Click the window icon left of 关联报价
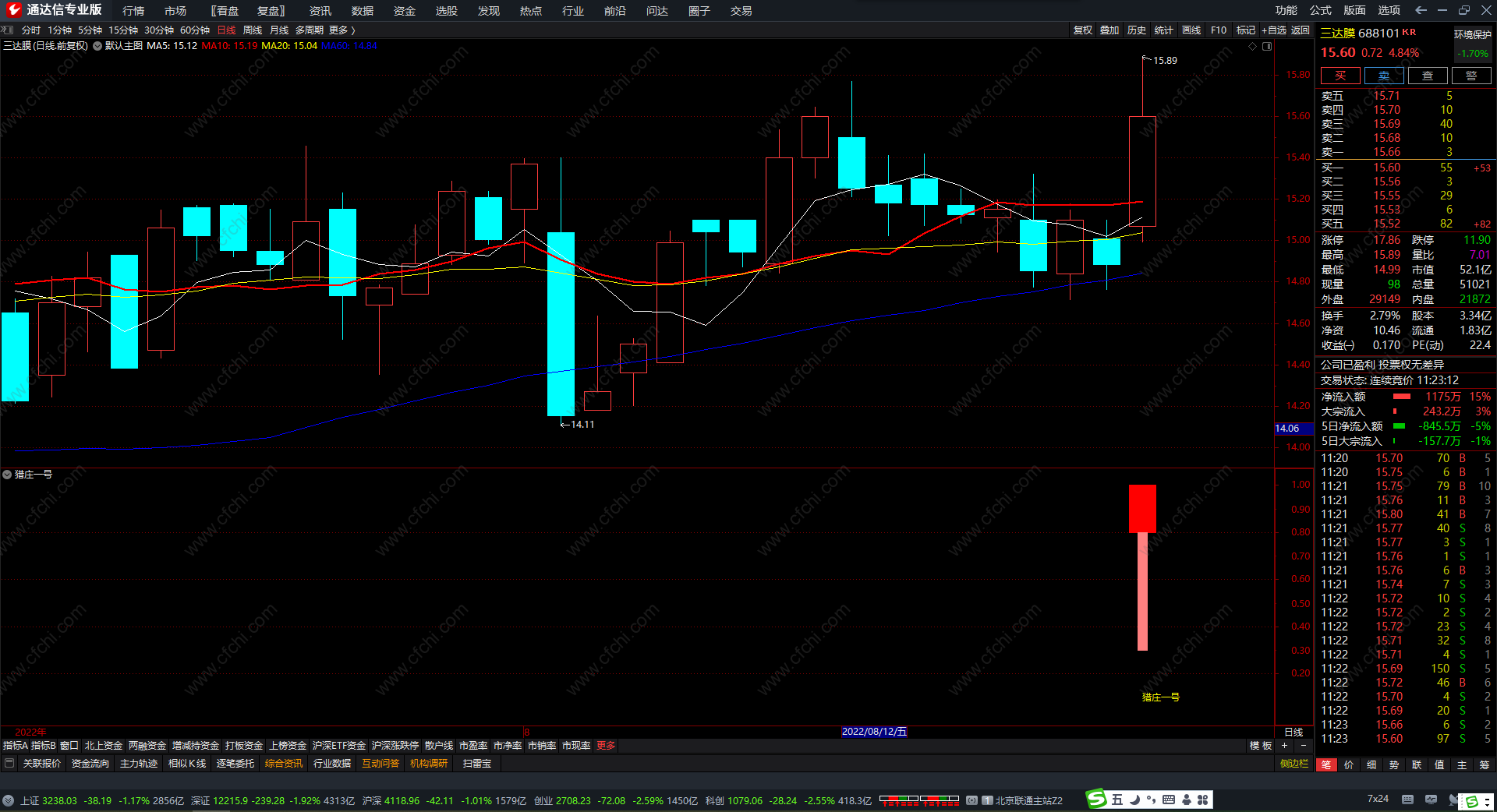This screenshot has height=812, width=1497. (9, 763)
